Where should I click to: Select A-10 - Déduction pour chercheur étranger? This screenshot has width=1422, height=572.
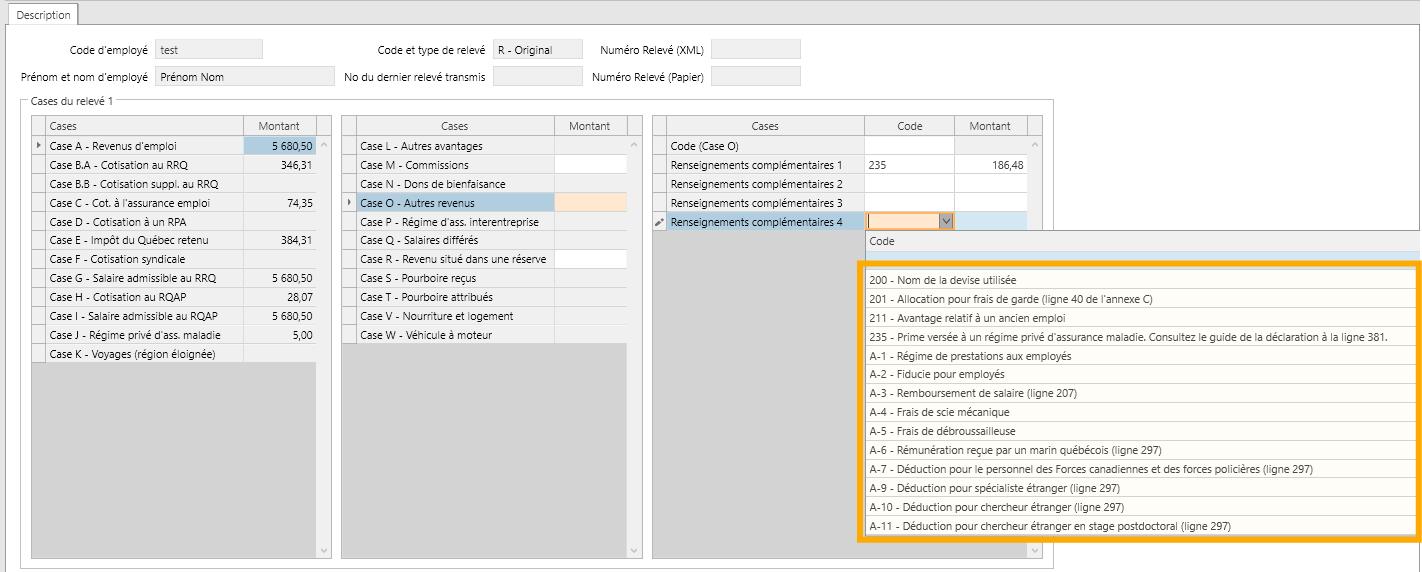coord(1141,508)
